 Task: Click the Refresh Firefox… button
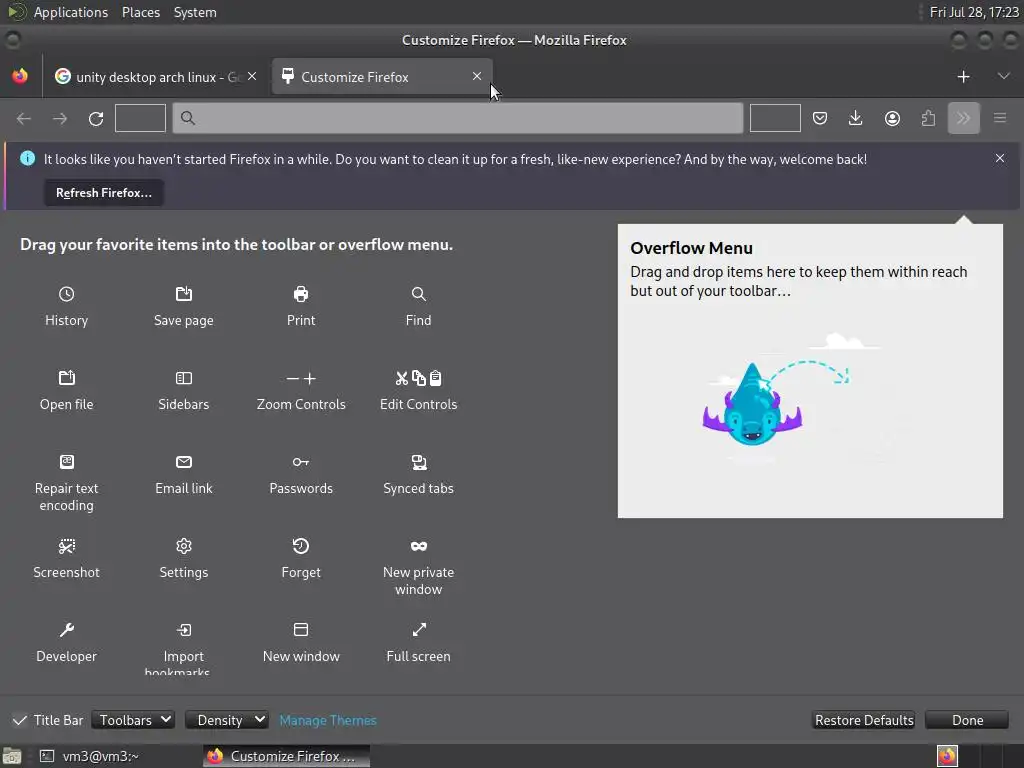coord(104,193)
